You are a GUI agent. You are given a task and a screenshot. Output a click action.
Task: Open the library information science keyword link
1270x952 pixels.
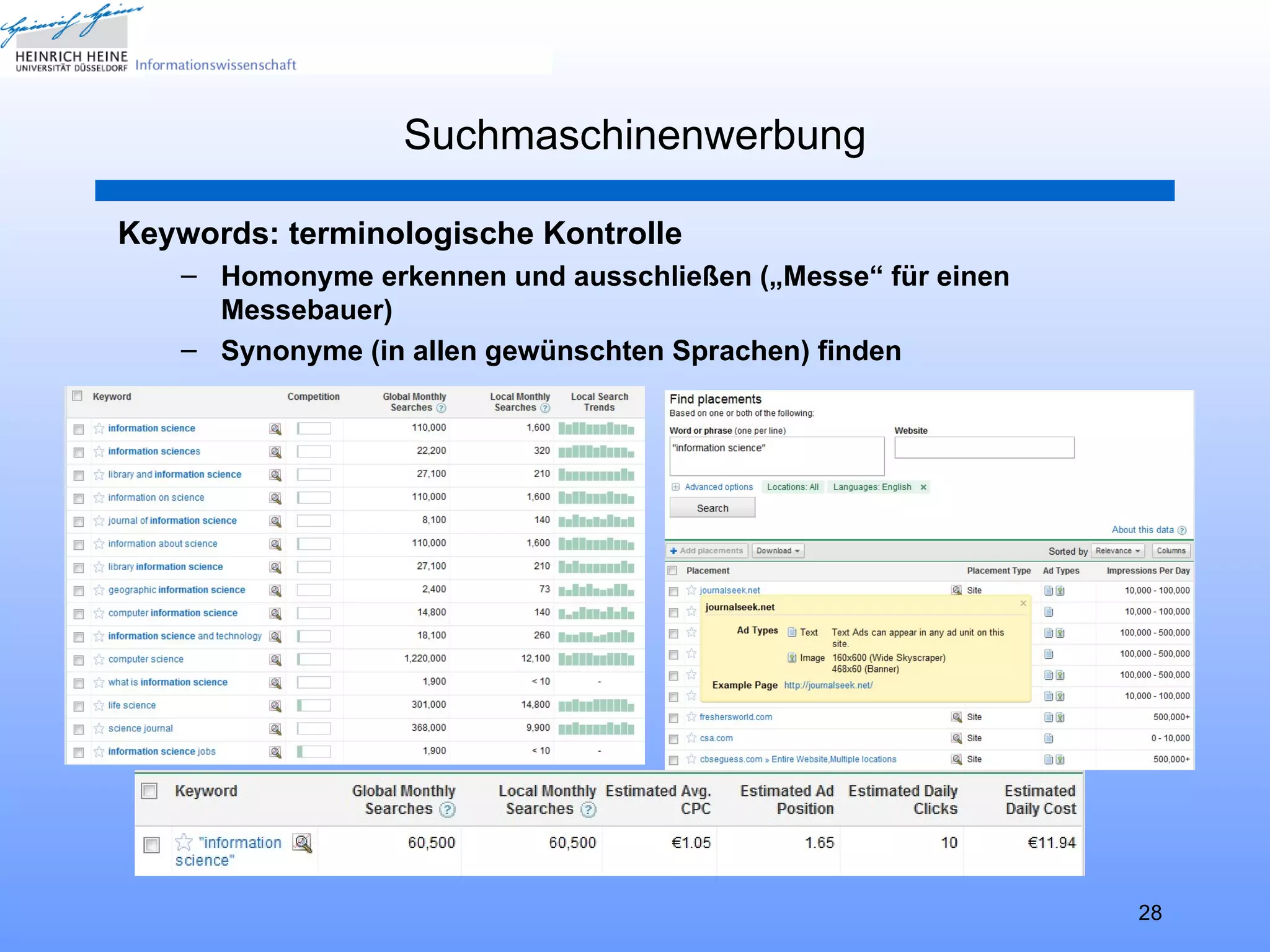(x=165, y=567)
